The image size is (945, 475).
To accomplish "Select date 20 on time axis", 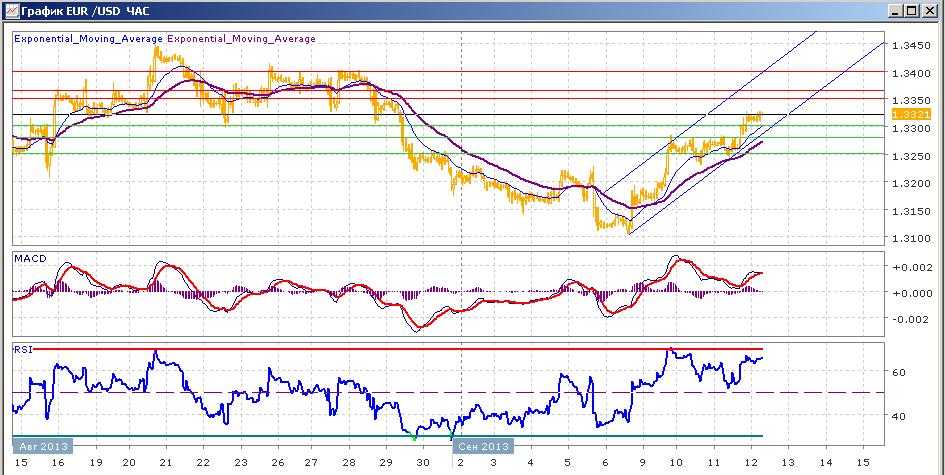I will tap(128, 462).
